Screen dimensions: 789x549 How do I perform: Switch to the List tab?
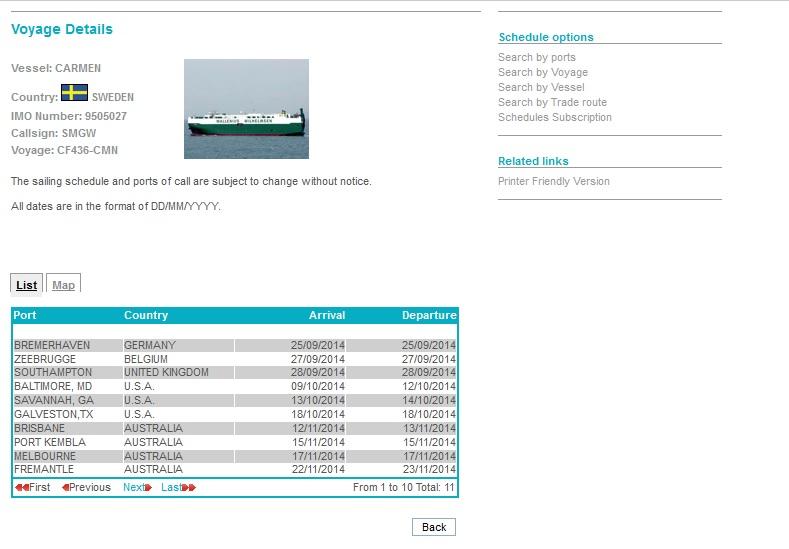pos(27,285)
